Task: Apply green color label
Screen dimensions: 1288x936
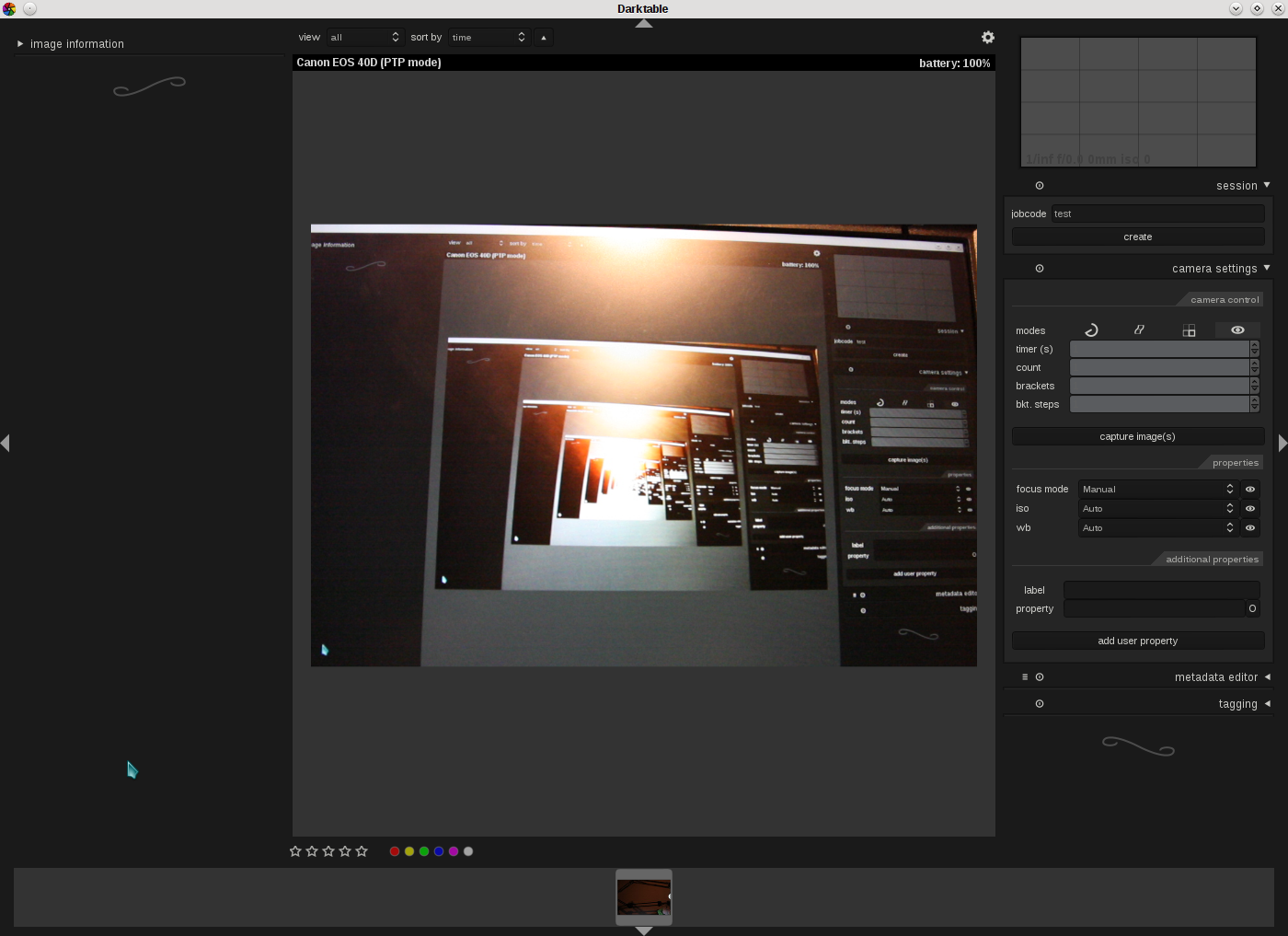Action: [424, 851]
